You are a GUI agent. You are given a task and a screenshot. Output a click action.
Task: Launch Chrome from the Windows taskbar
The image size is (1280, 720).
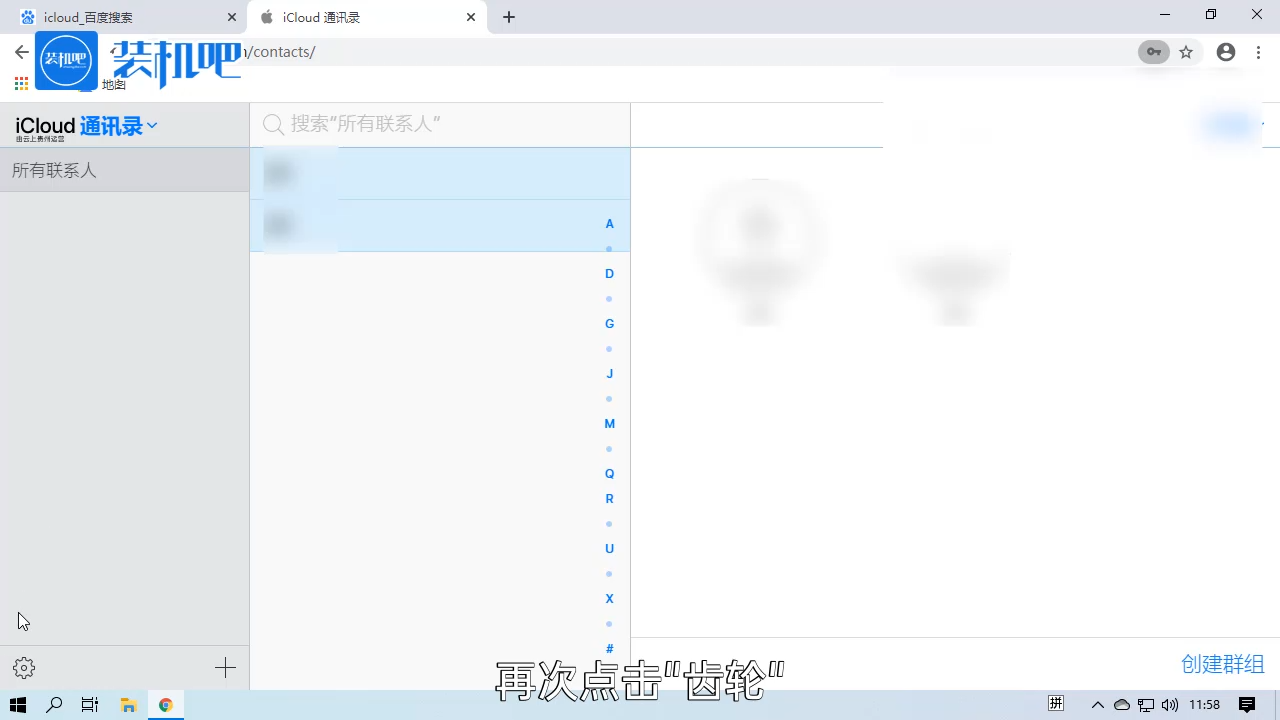pos(166,704)
